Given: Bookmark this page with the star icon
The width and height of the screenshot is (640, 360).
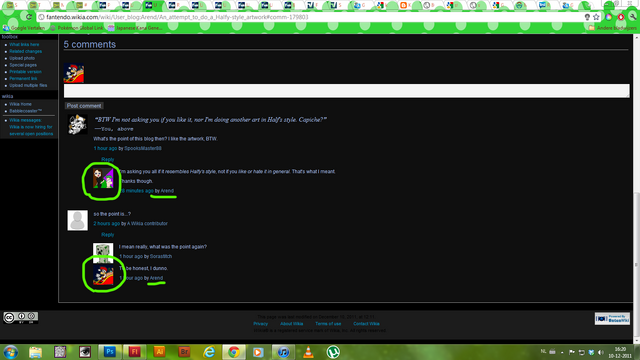Looking at the screenshot, I should [x=596, y=17].
